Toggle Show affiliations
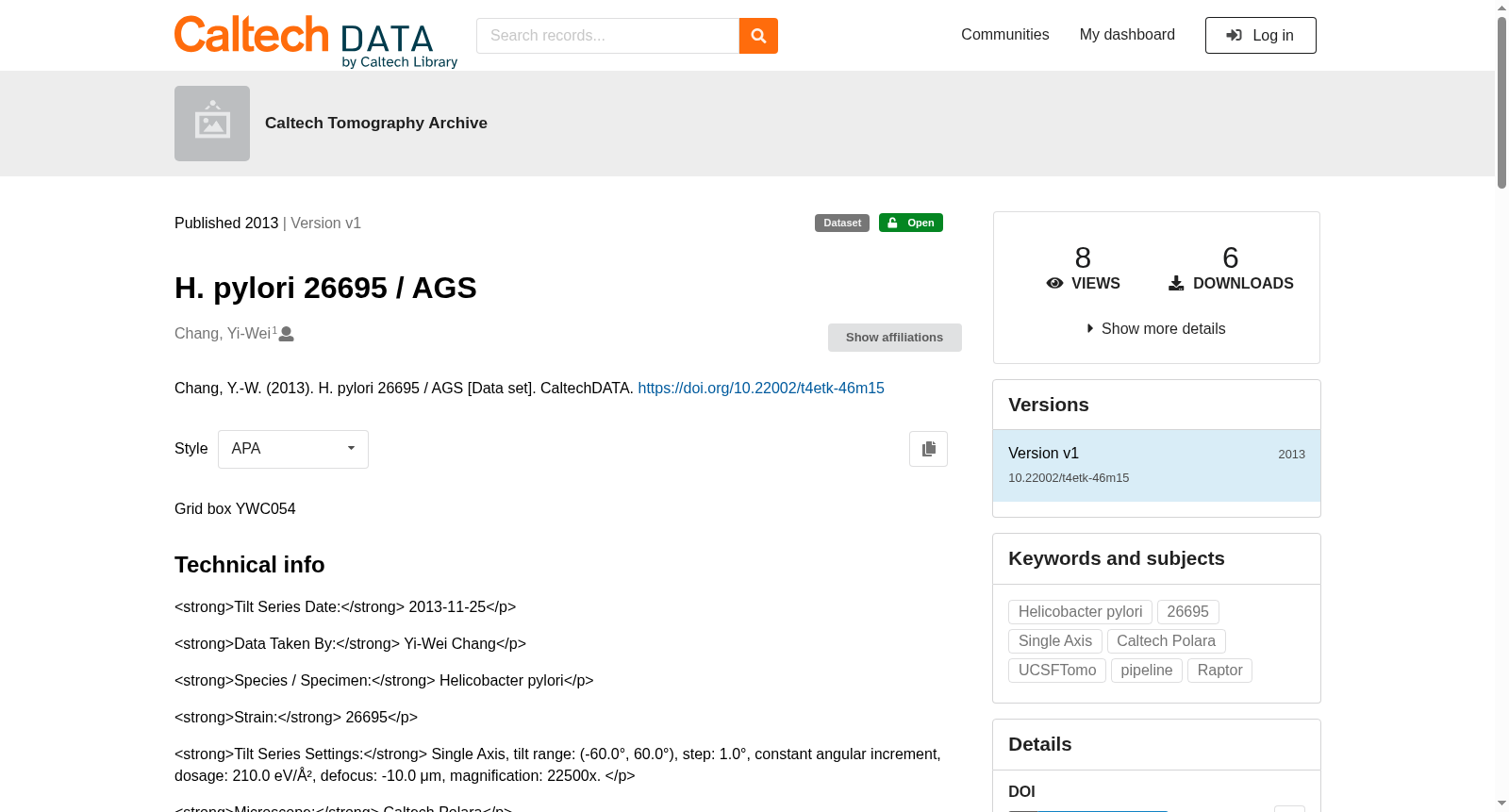1509x812 pixels. [895, 338]
